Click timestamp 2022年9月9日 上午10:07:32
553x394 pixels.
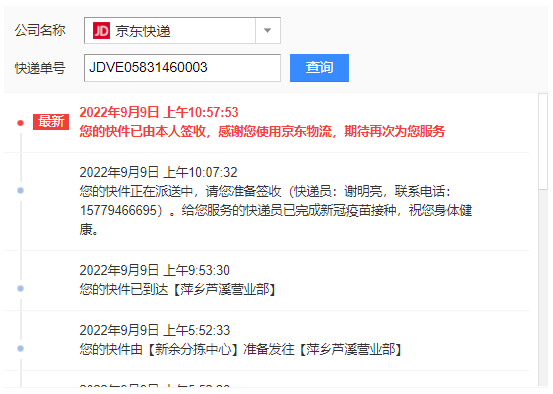158,172
